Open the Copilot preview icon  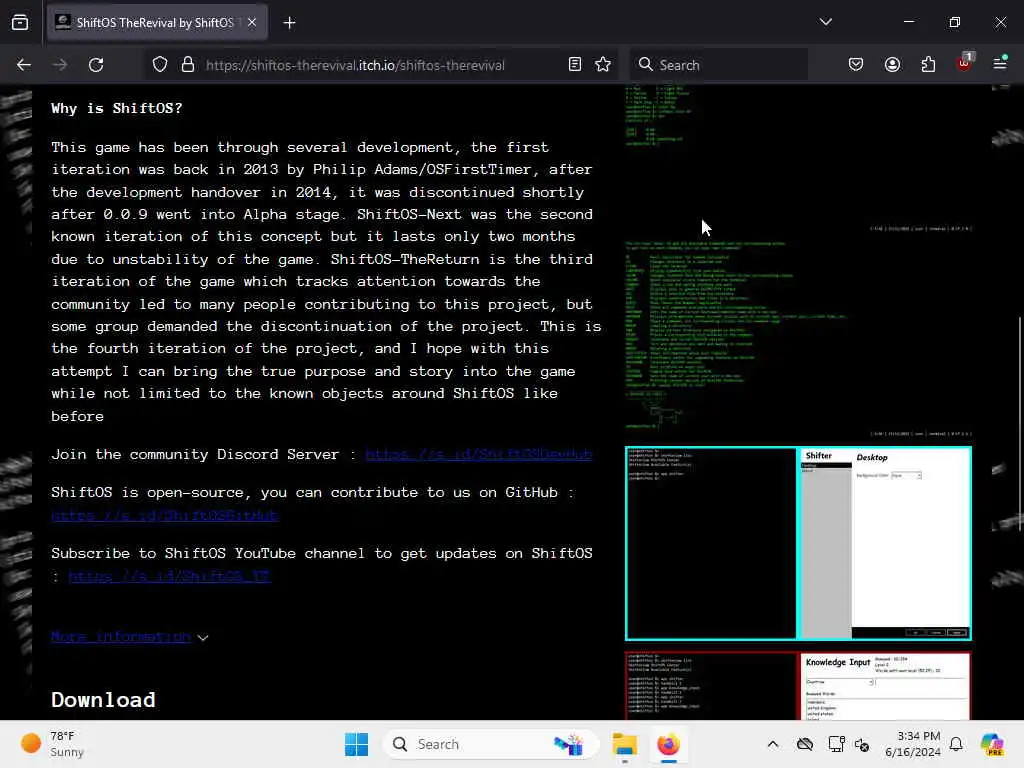[992, 744]
